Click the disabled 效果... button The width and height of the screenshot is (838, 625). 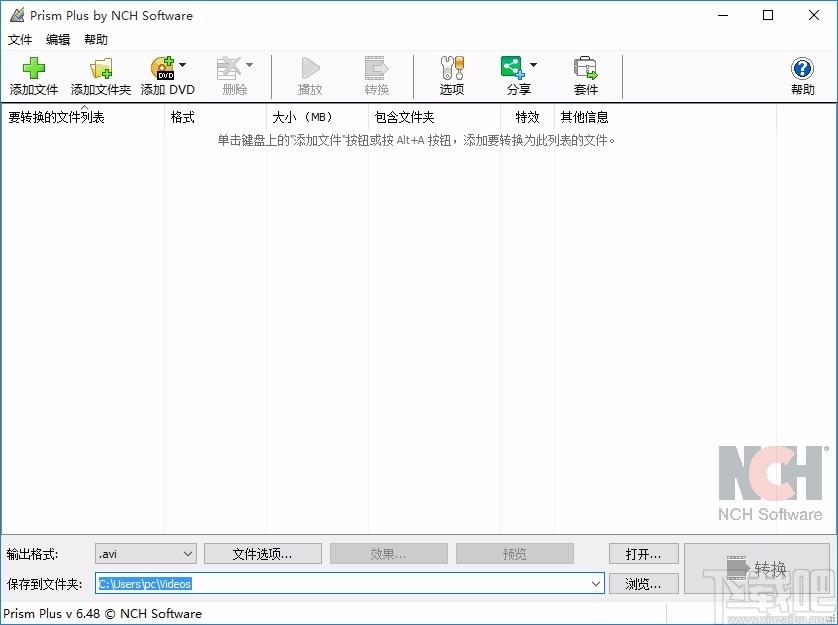pyautogui.click(x=389, y=554)
